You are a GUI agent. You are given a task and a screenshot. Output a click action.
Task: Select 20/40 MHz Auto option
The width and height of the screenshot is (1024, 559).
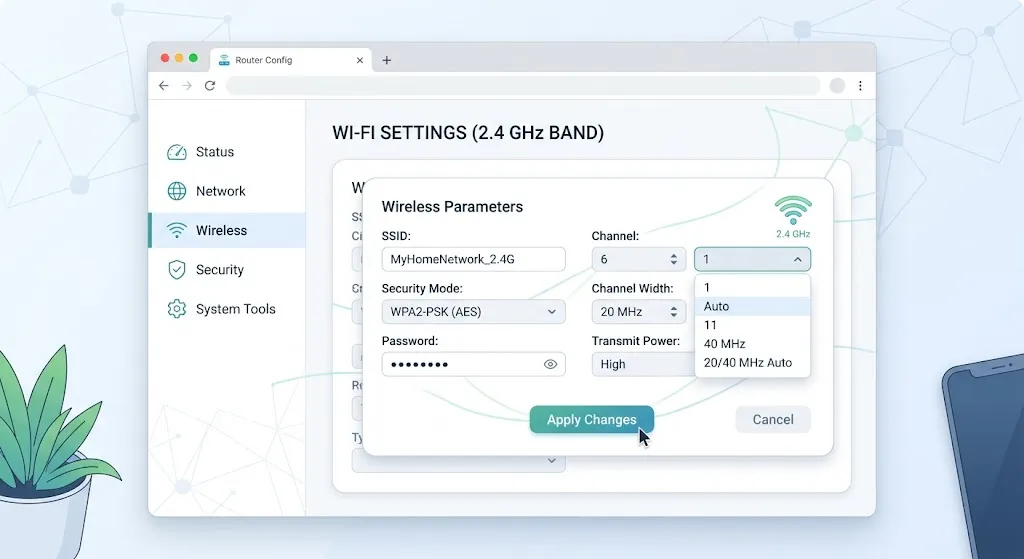point(752,363)
